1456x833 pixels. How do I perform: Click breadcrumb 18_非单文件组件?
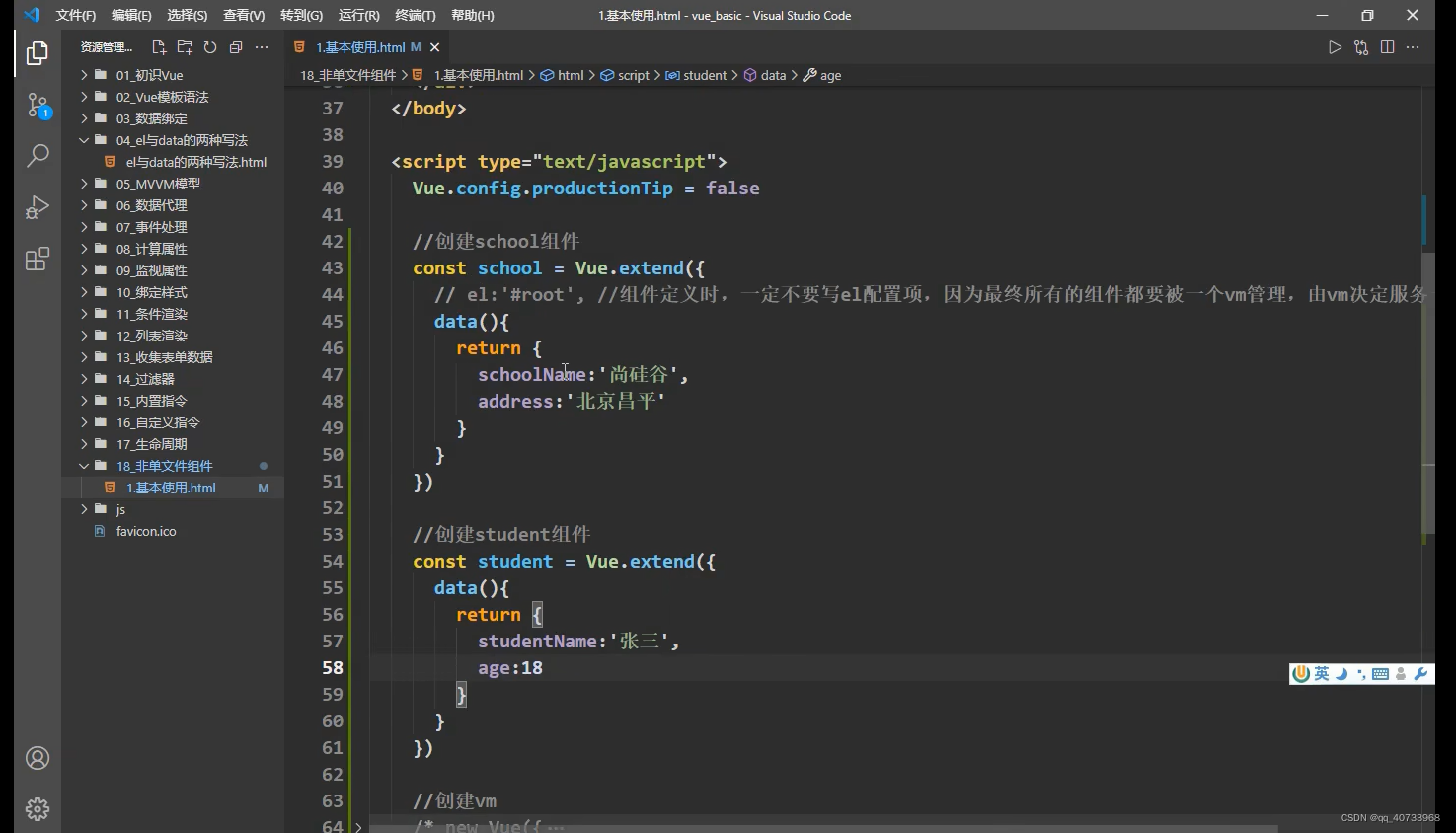tap(347, 75)
